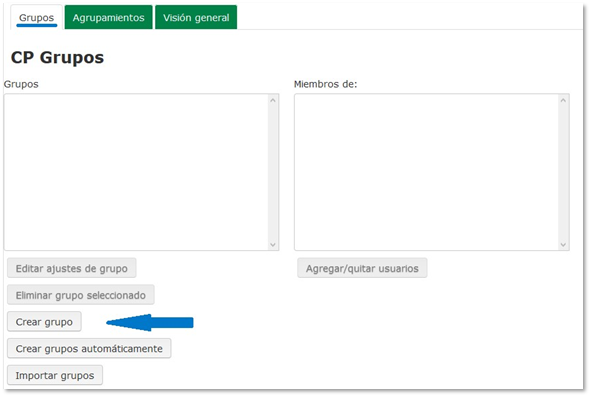Click Editar ajustes de grupo button
This screenshot has height=397, width=591.
[x=72, y=268]
